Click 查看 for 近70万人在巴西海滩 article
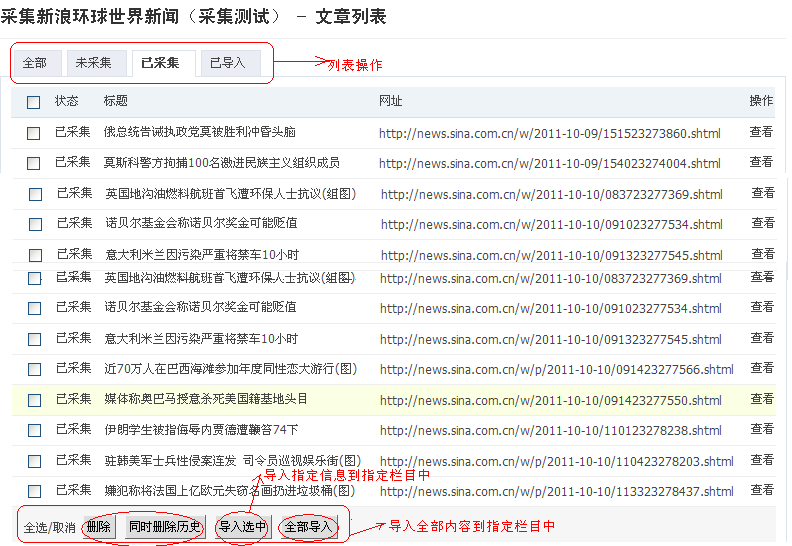Image resolution: width=792 pixels, height=546 pixels. 763,368
